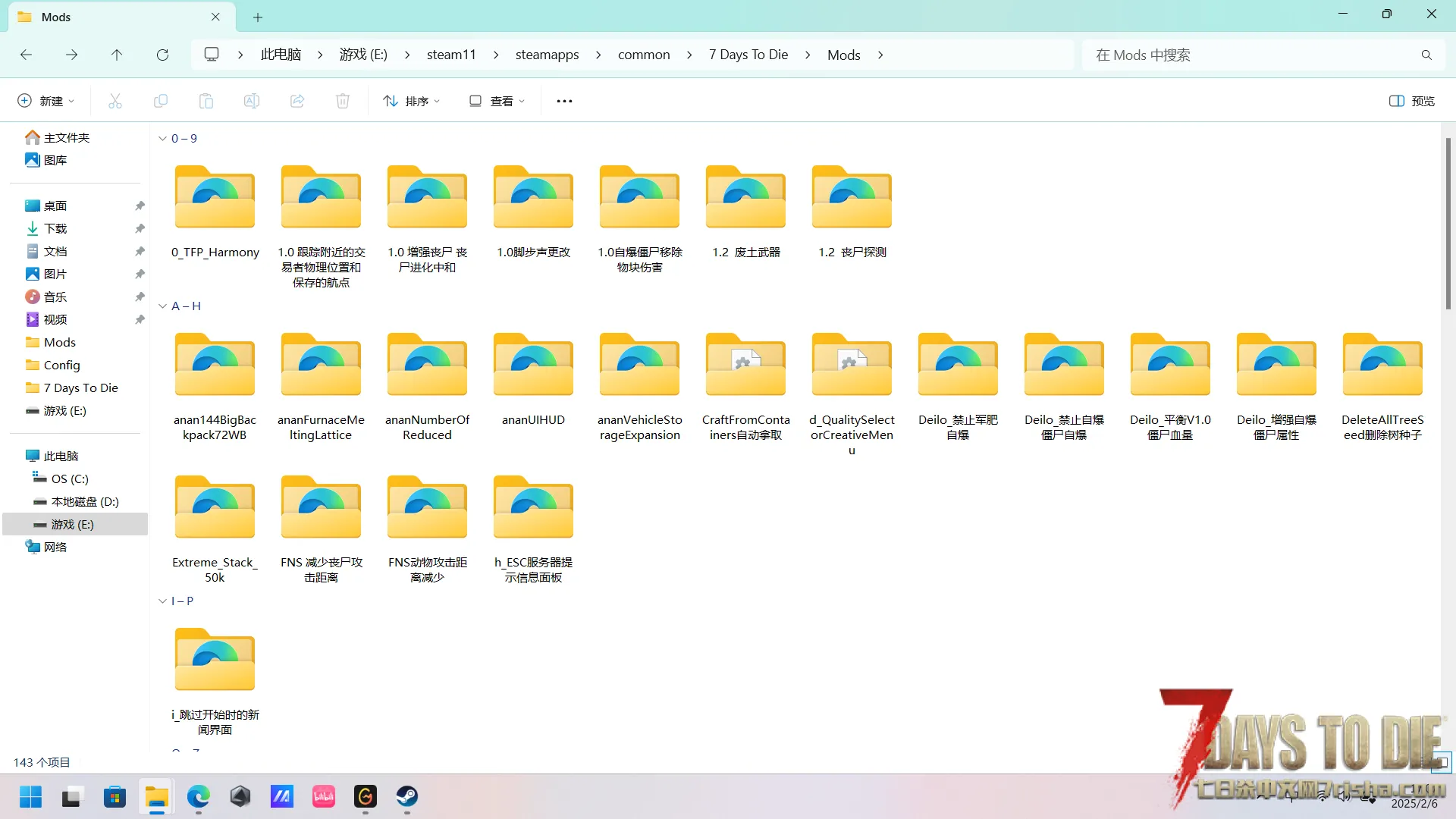The height and width of the screenshot is (819, 1456).
Task: Collapse the I – P group
Action: tap(162, 601)
